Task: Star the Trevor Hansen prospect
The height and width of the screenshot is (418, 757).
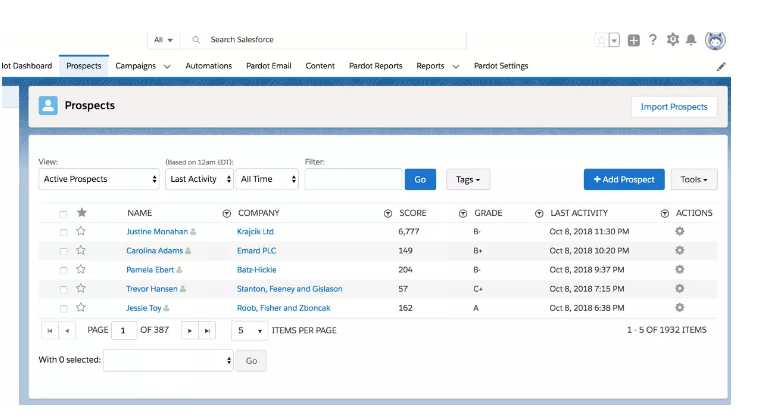Action: click(x=81, y=288)
